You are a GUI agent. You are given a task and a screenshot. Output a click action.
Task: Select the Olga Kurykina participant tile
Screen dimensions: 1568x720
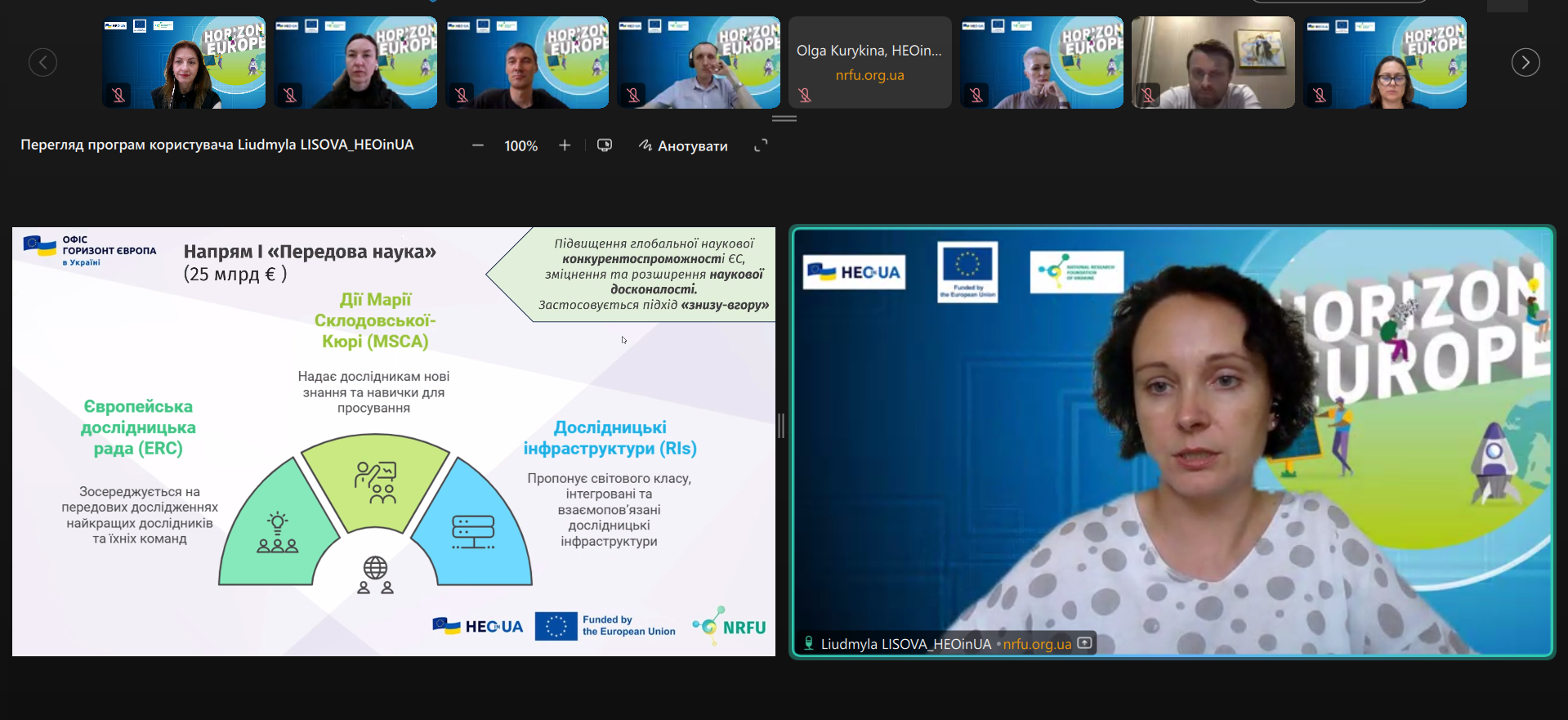(x=869, y=62)
